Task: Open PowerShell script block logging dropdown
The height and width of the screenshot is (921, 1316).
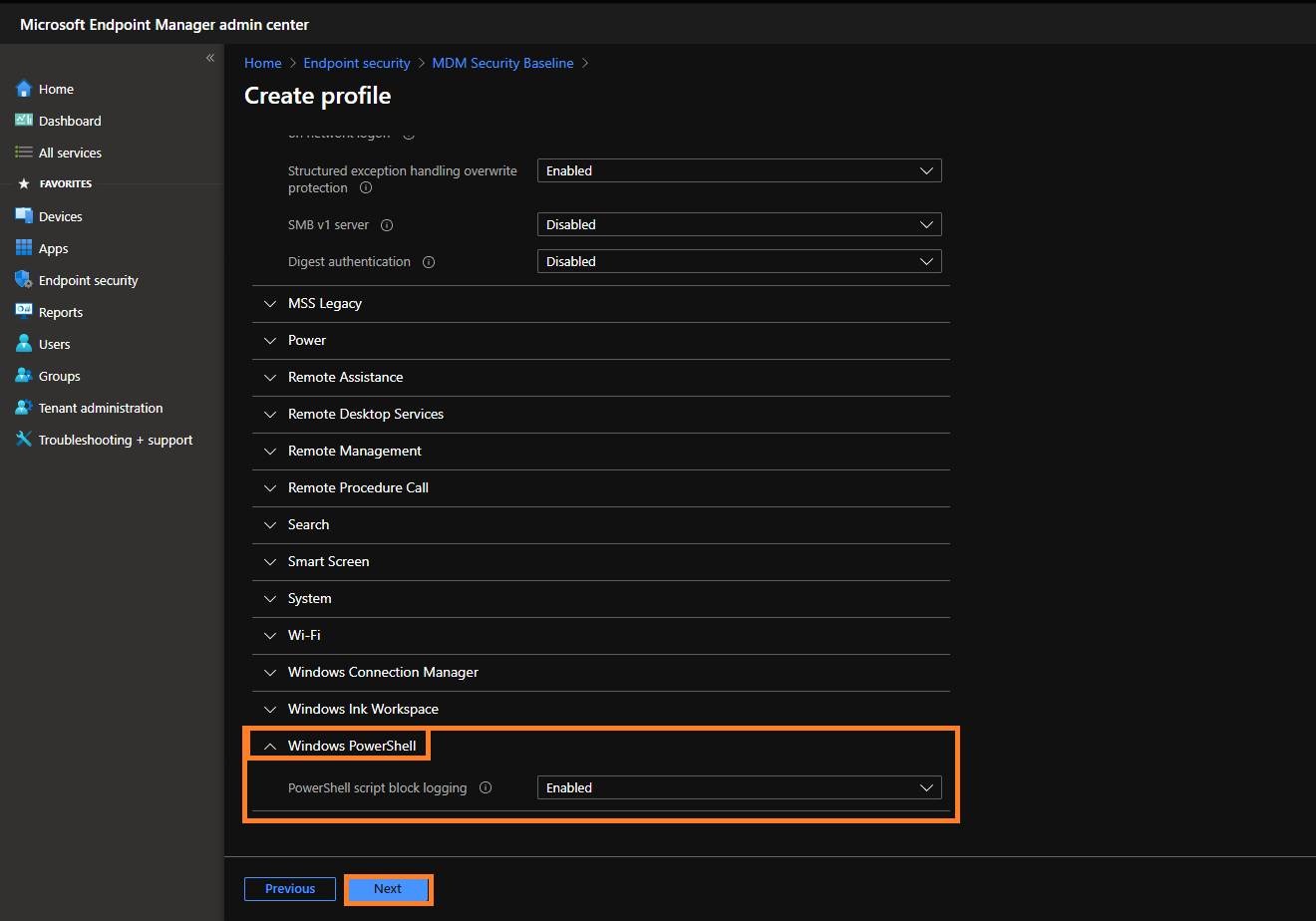Action: tap(740, 787)
